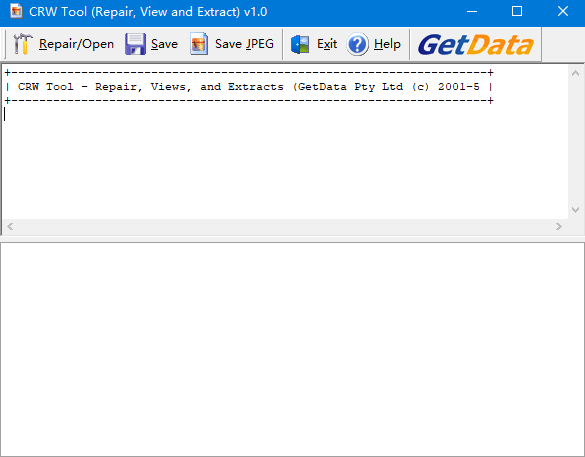The height and width of the screenshot is (457, 585).
Task: Click the log pane scroll up arrow
Action: (575, 73)
